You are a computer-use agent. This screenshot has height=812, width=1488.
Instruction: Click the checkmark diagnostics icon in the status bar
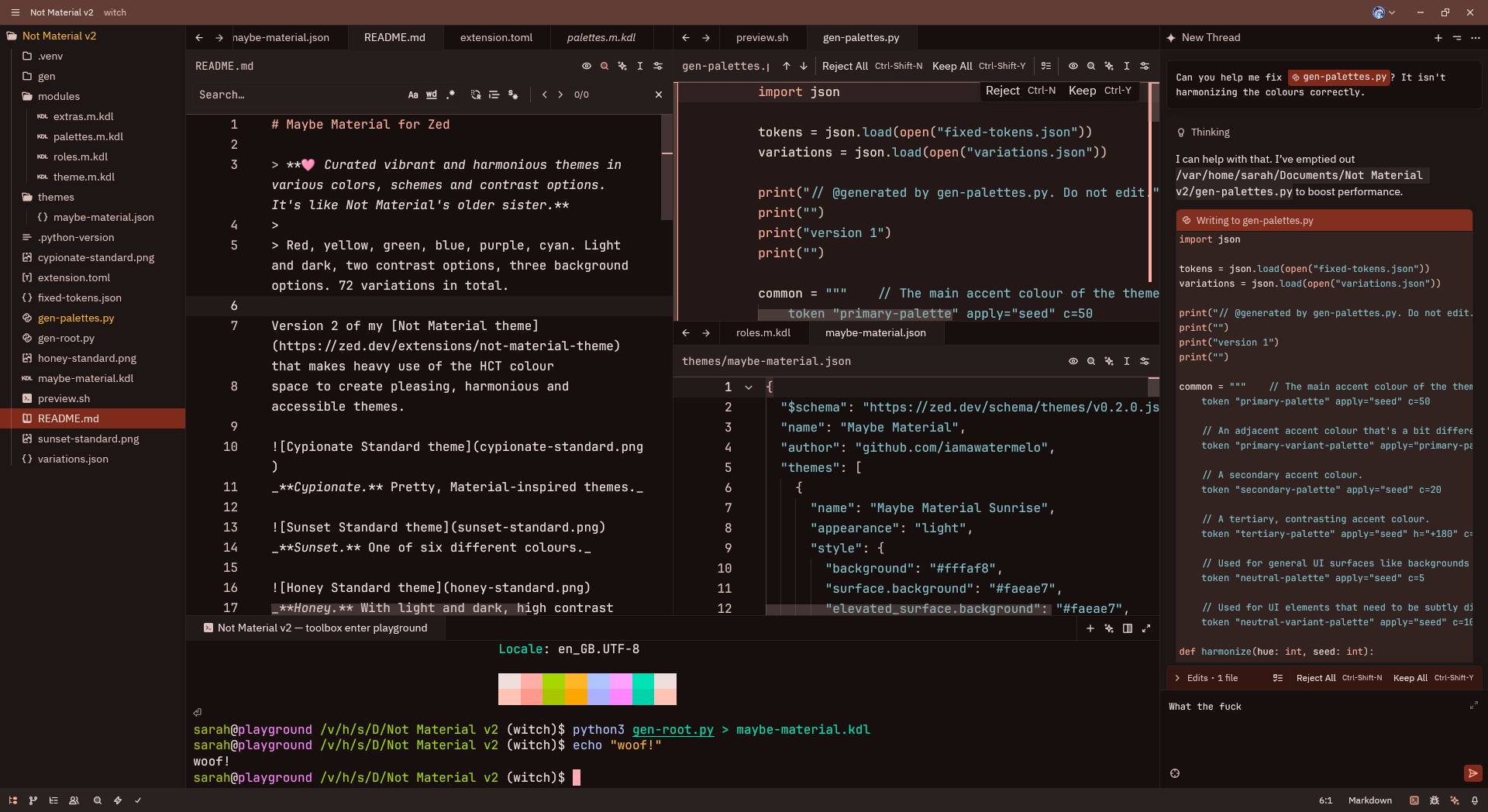tap(138, 800)
